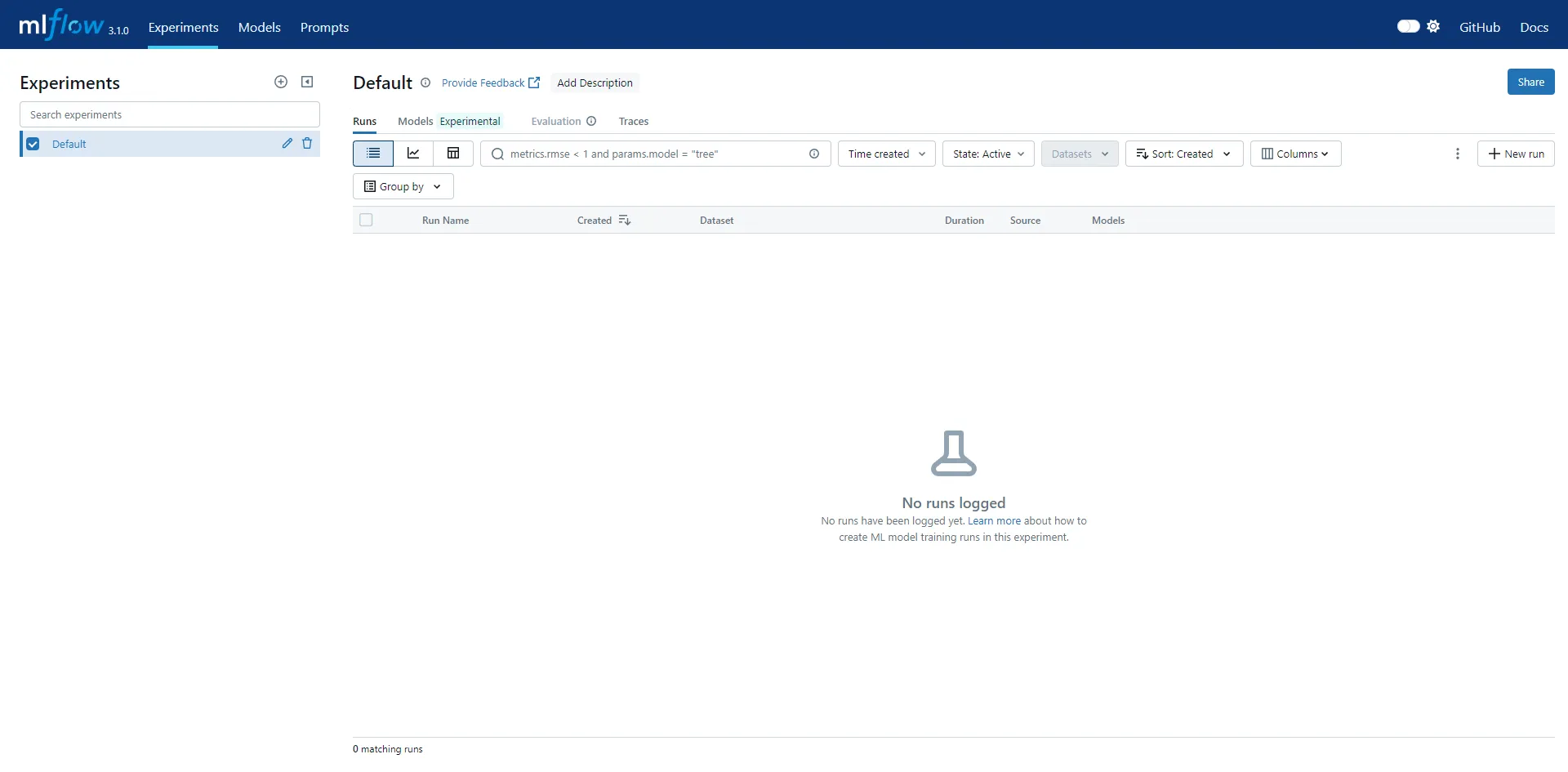Click the Share button
Viewport: 1568px width, 772px height.
point(1531,82)
